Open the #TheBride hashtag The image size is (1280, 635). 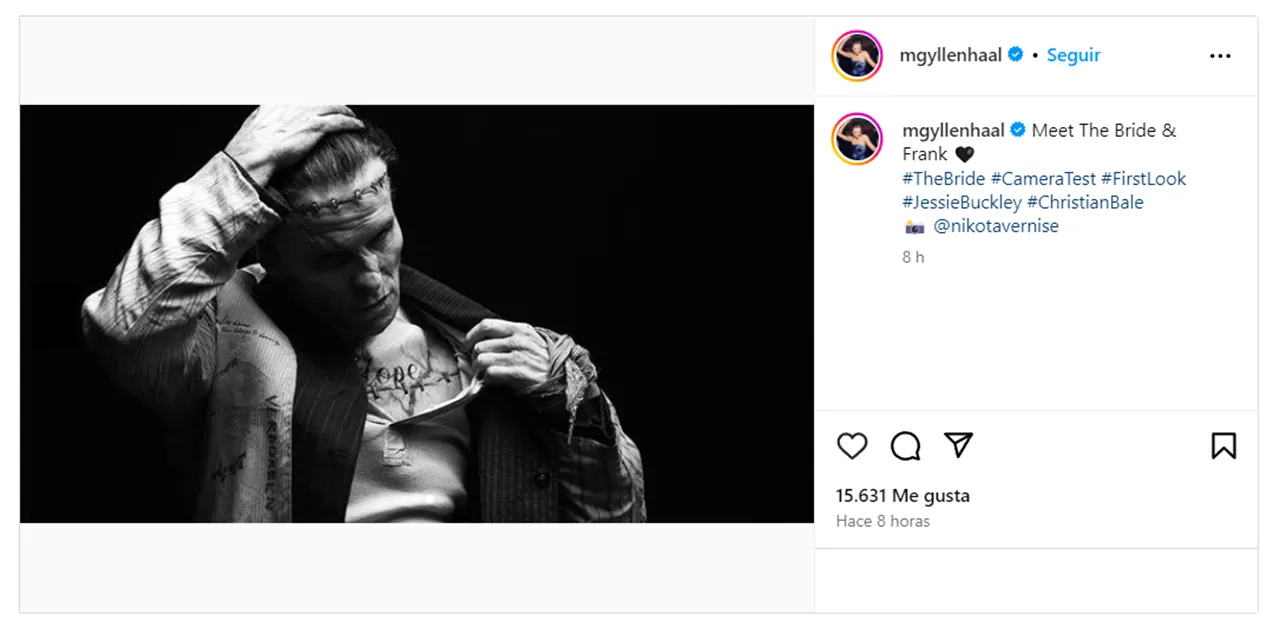pyautogui.click(x=943, y=179)
